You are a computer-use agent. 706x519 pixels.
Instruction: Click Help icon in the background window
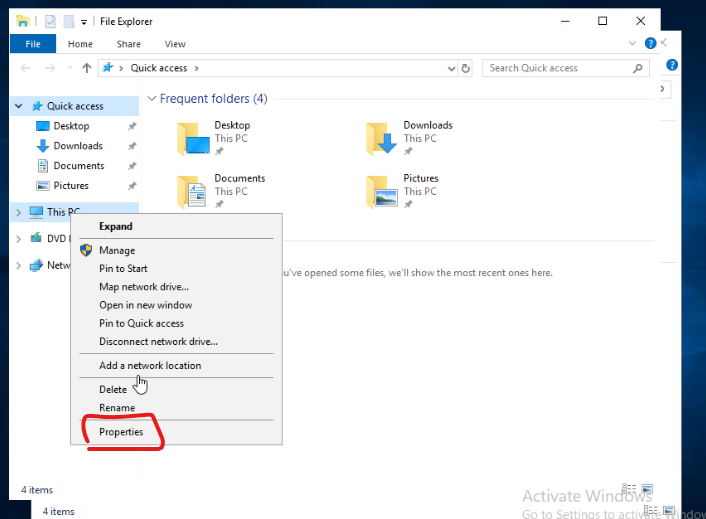click(672, 65)
